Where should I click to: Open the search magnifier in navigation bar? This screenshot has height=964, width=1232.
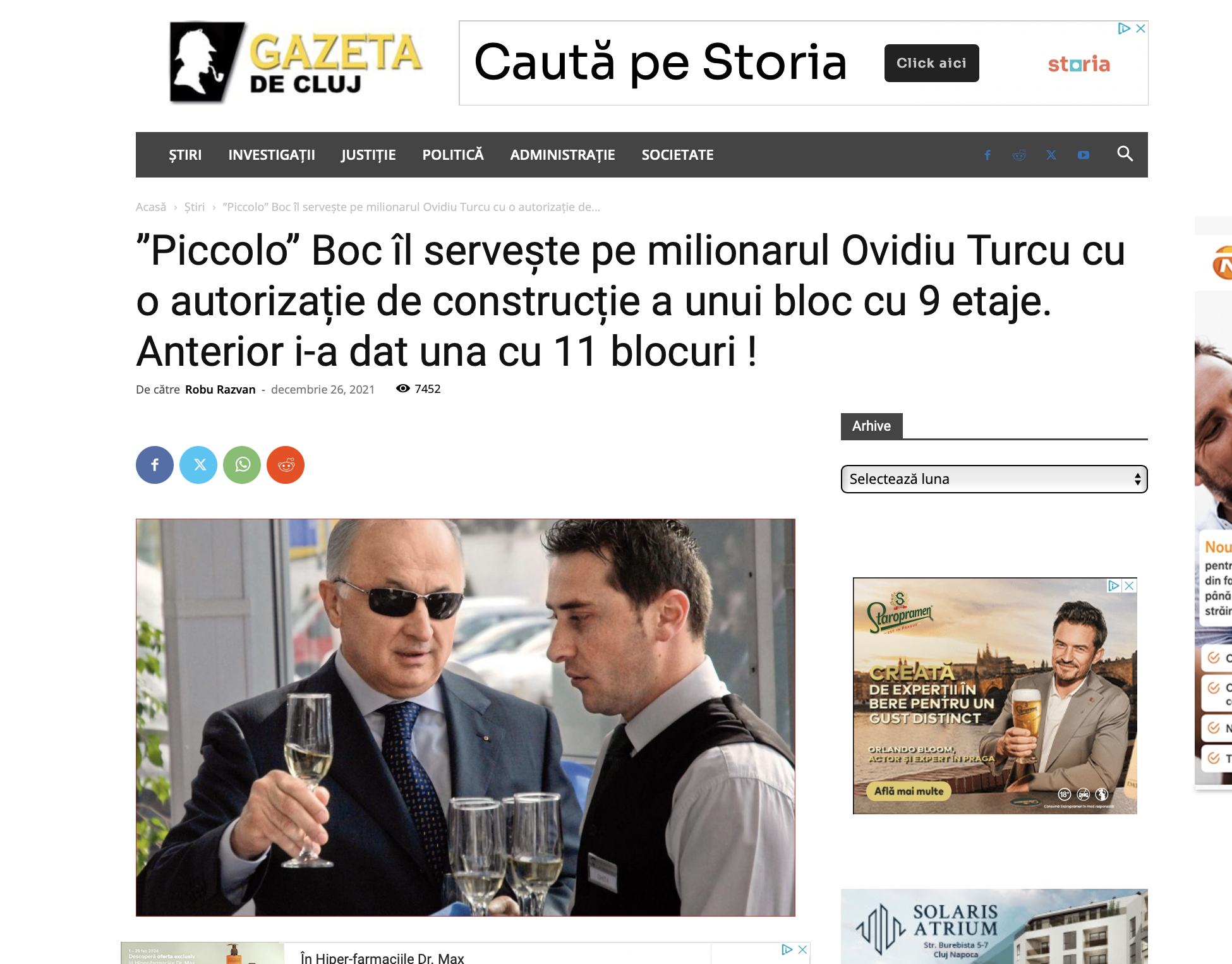pyautogui.click(x=1125, y=154)
